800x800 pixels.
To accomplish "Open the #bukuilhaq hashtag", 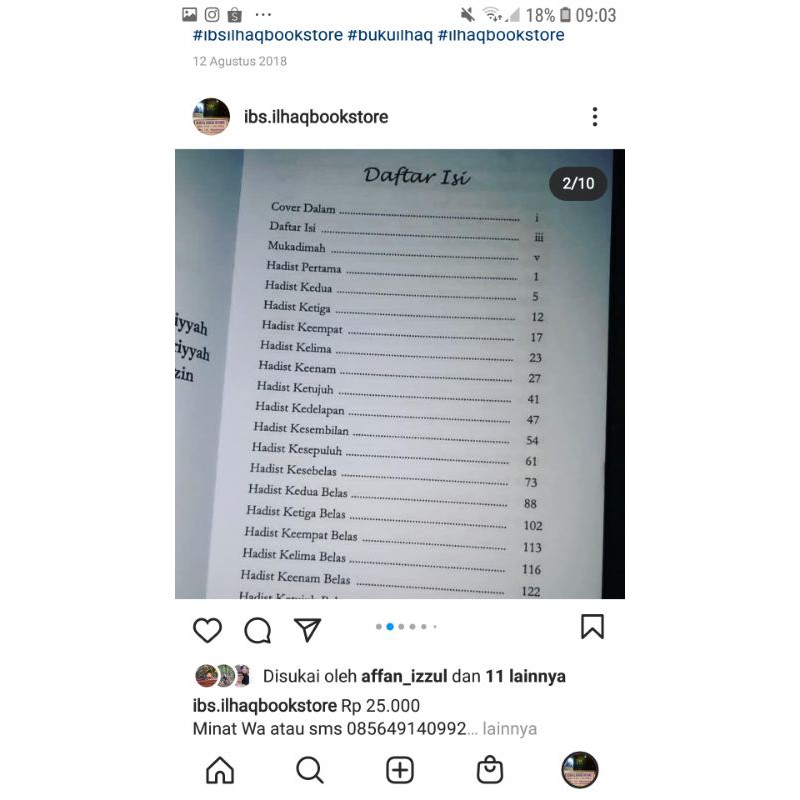I will pyautogui.click(x=390, y=35).
